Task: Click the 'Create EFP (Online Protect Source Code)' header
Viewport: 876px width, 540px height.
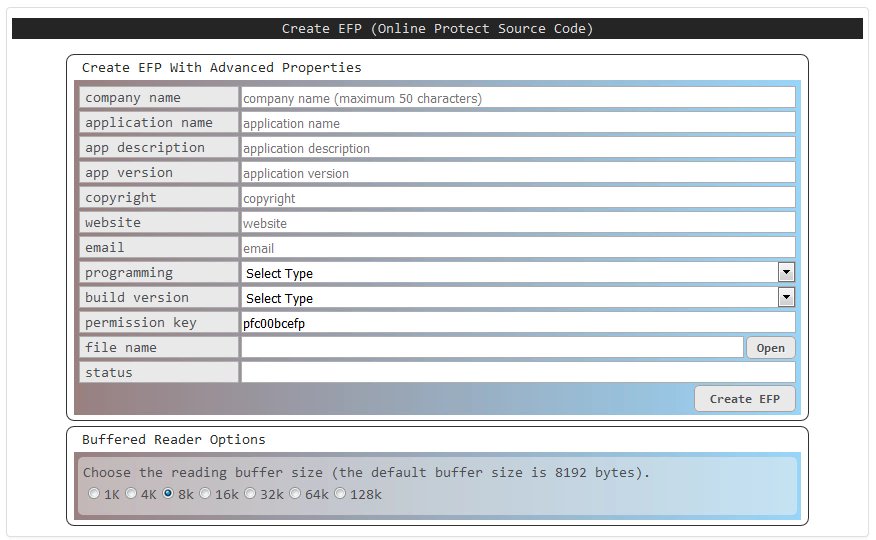Action: tap(437, 28)
